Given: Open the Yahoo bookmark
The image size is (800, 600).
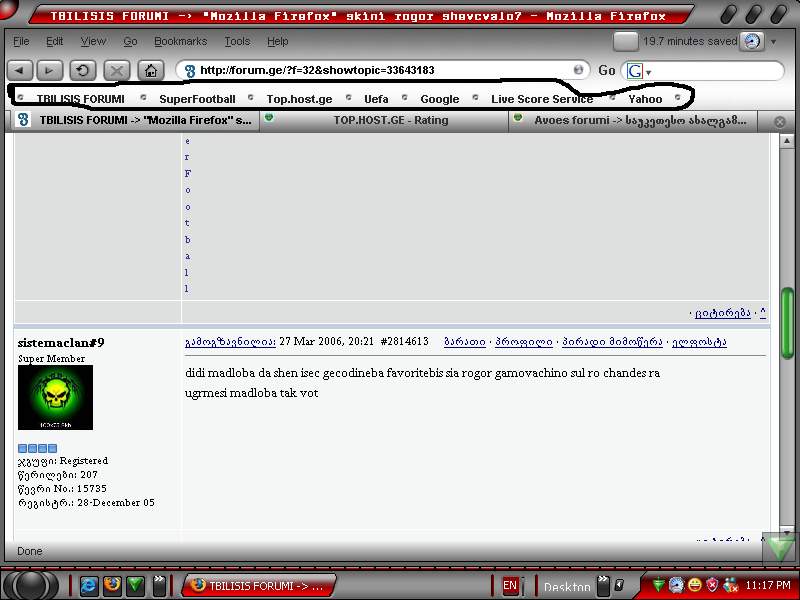Looking at the screenshot, I should click(x=645, y=99).
